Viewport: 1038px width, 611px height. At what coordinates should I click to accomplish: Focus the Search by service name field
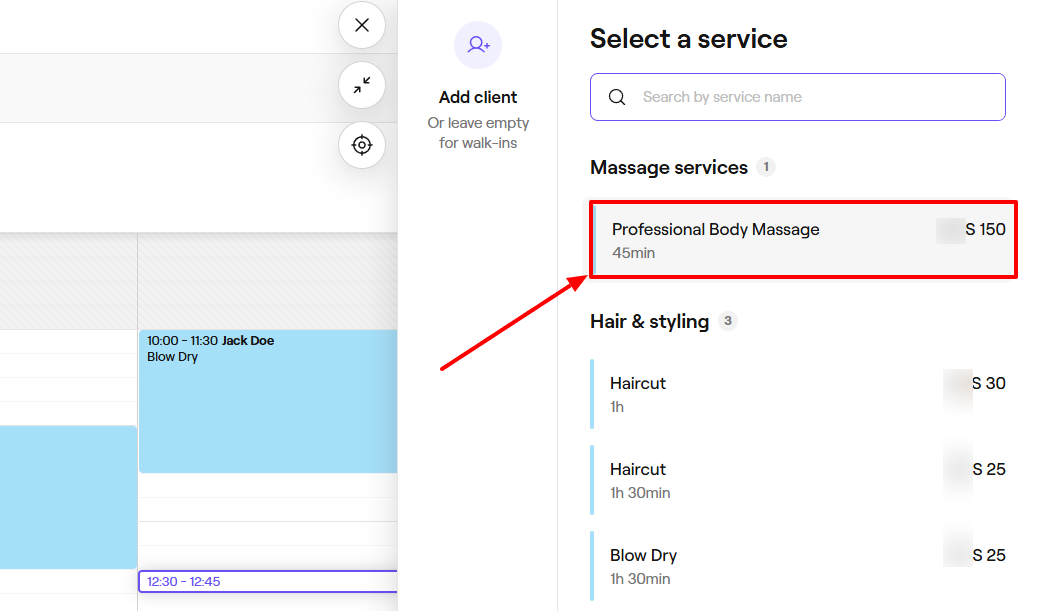coord(810,97)
